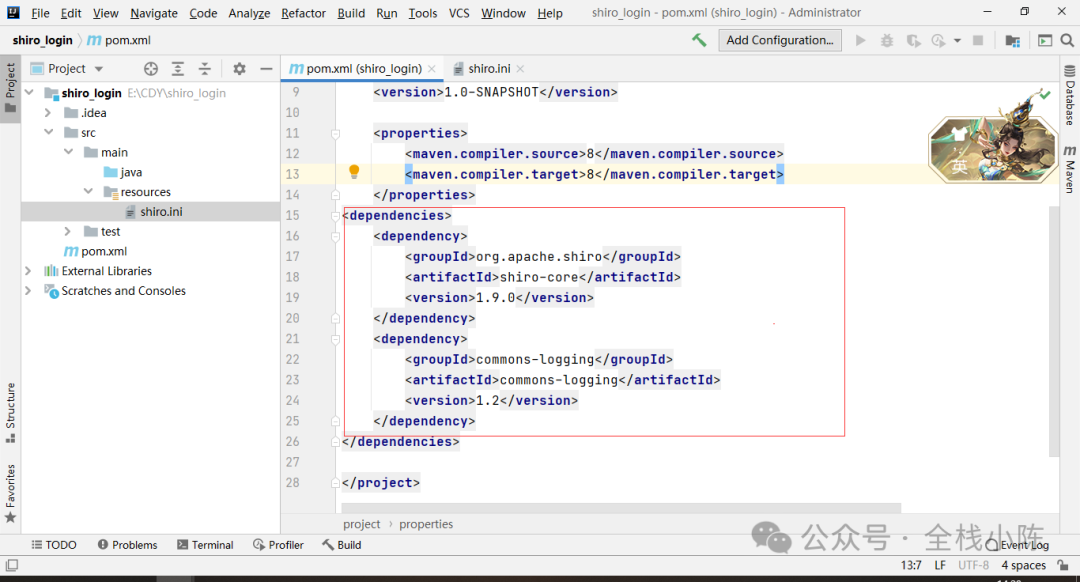The image size is (1080, 582).
Task: Toggle the Favorites side panel
Action: [10, 494]
